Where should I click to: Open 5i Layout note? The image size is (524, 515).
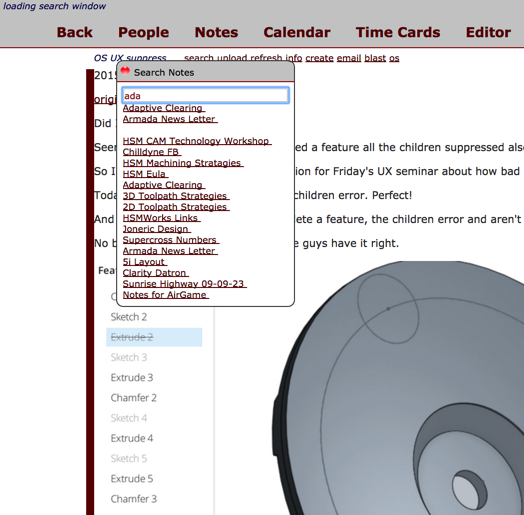(x=145, y=262)
